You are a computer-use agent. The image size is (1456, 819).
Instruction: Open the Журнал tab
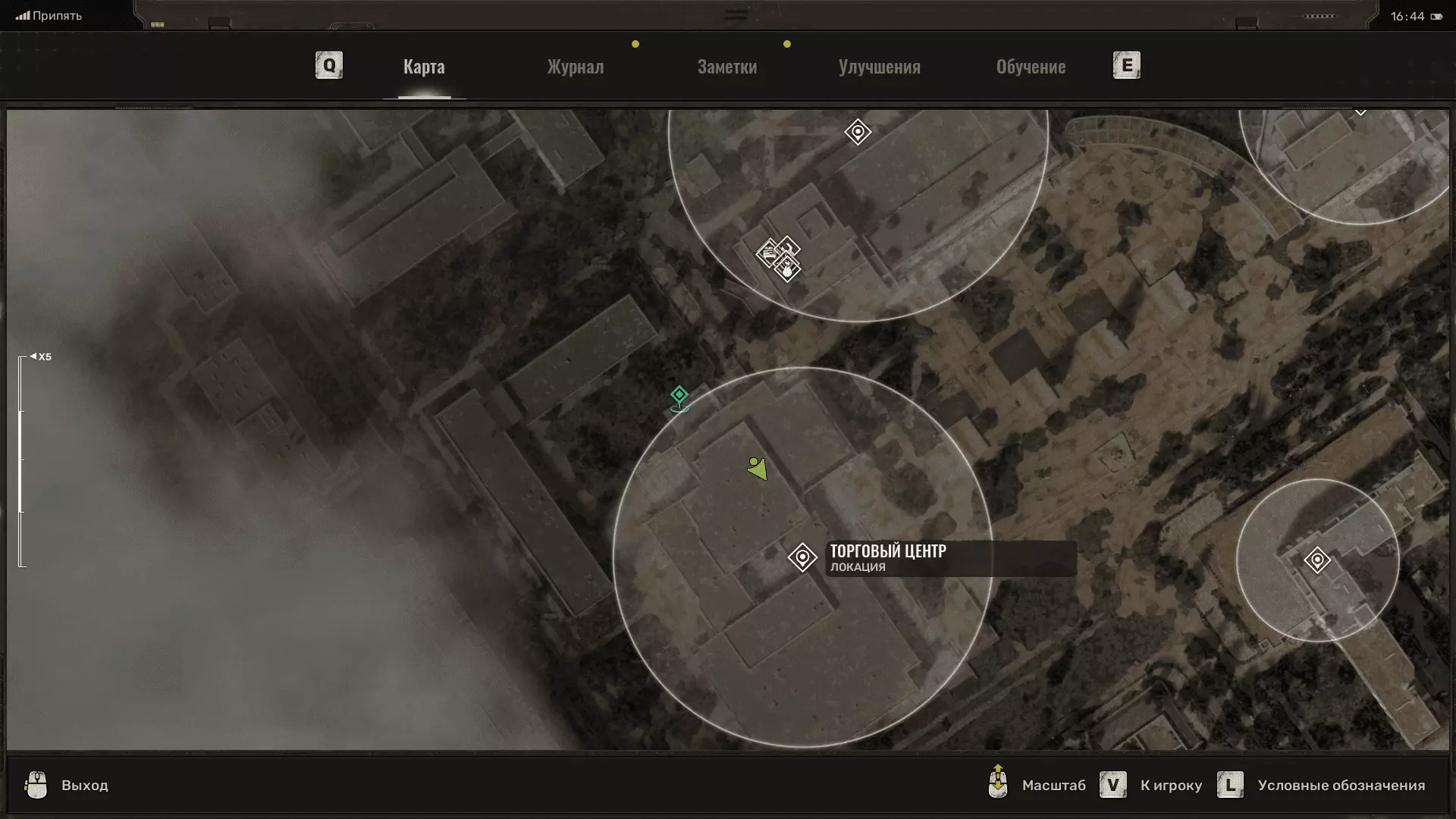coord(576,67)
